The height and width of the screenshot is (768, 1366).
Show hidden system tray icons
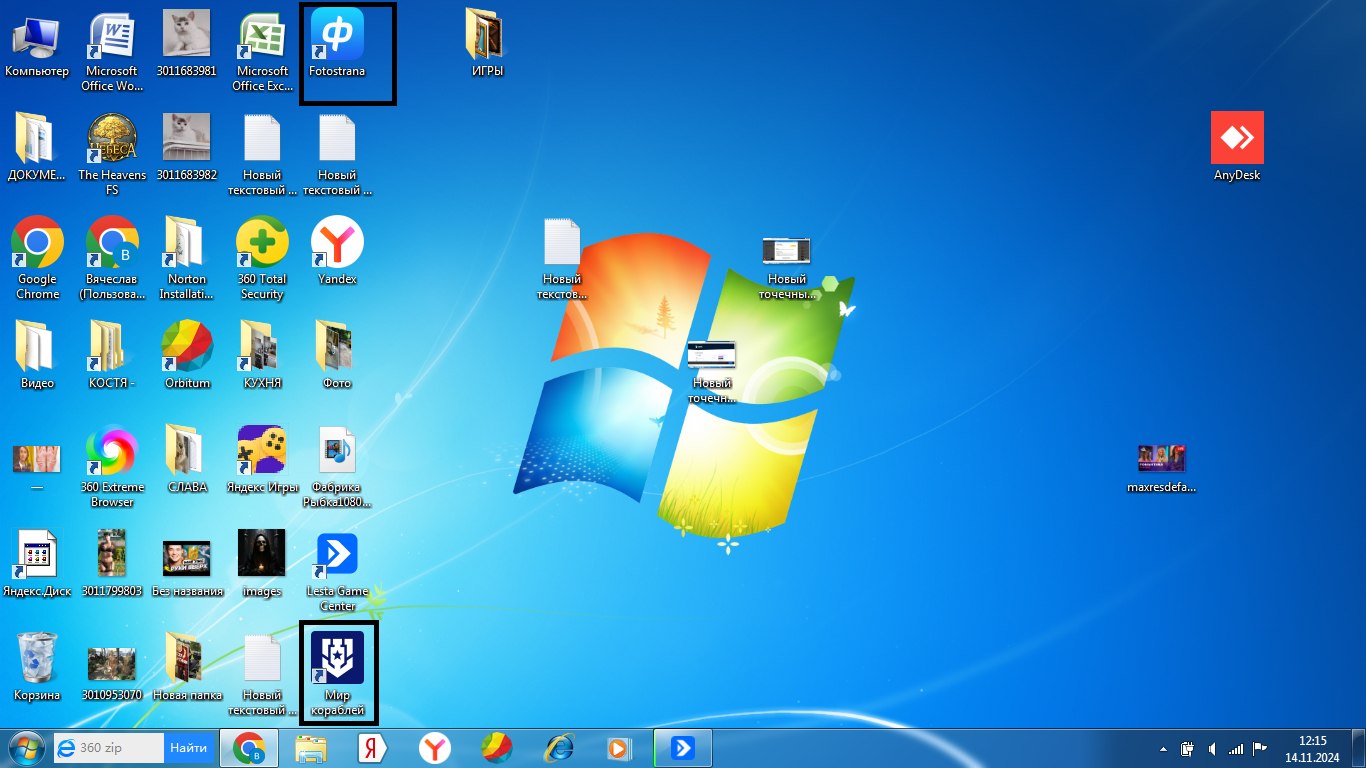pos(1163,748)
